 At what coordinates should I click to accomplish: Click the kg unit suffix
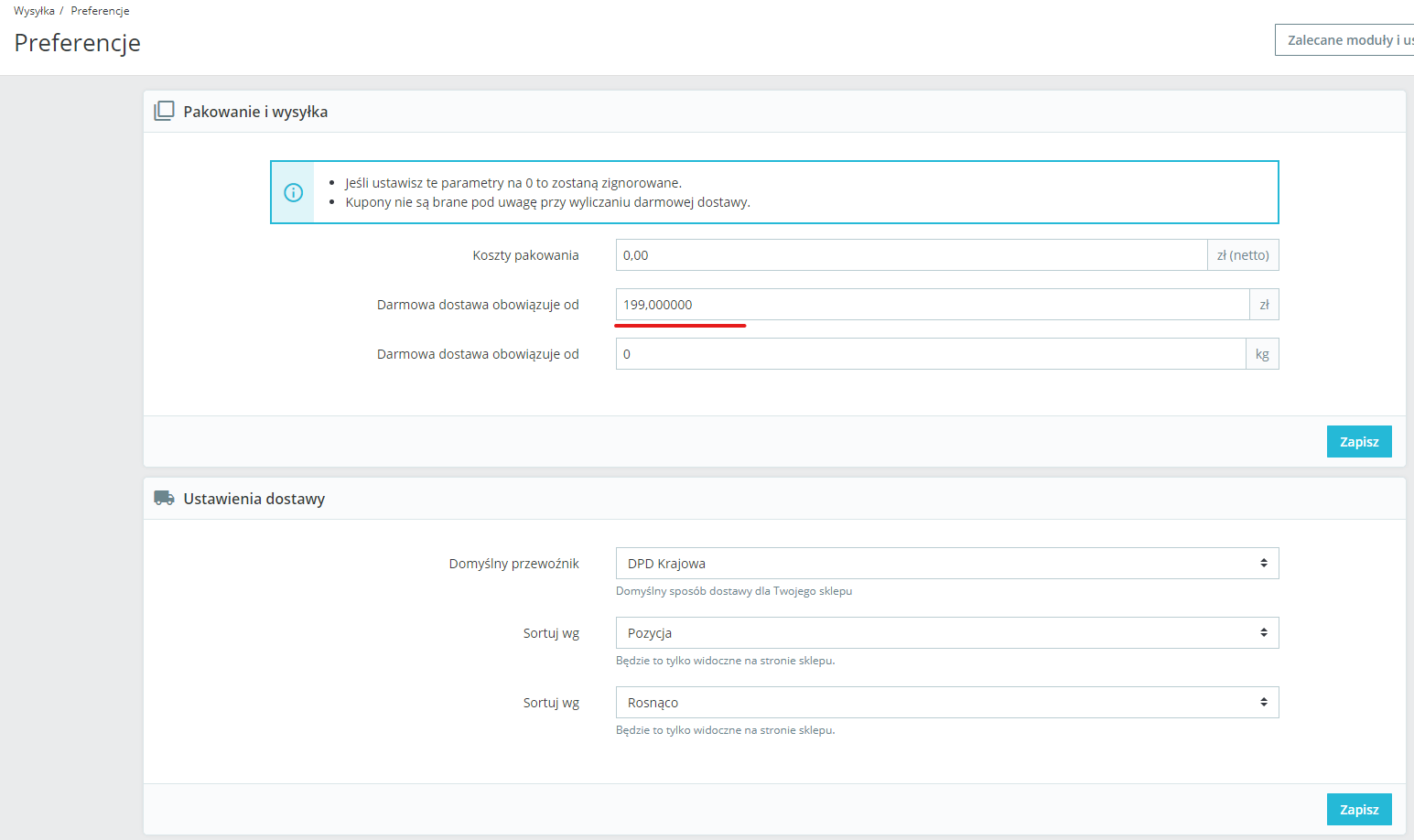[x=1261, y=354]
